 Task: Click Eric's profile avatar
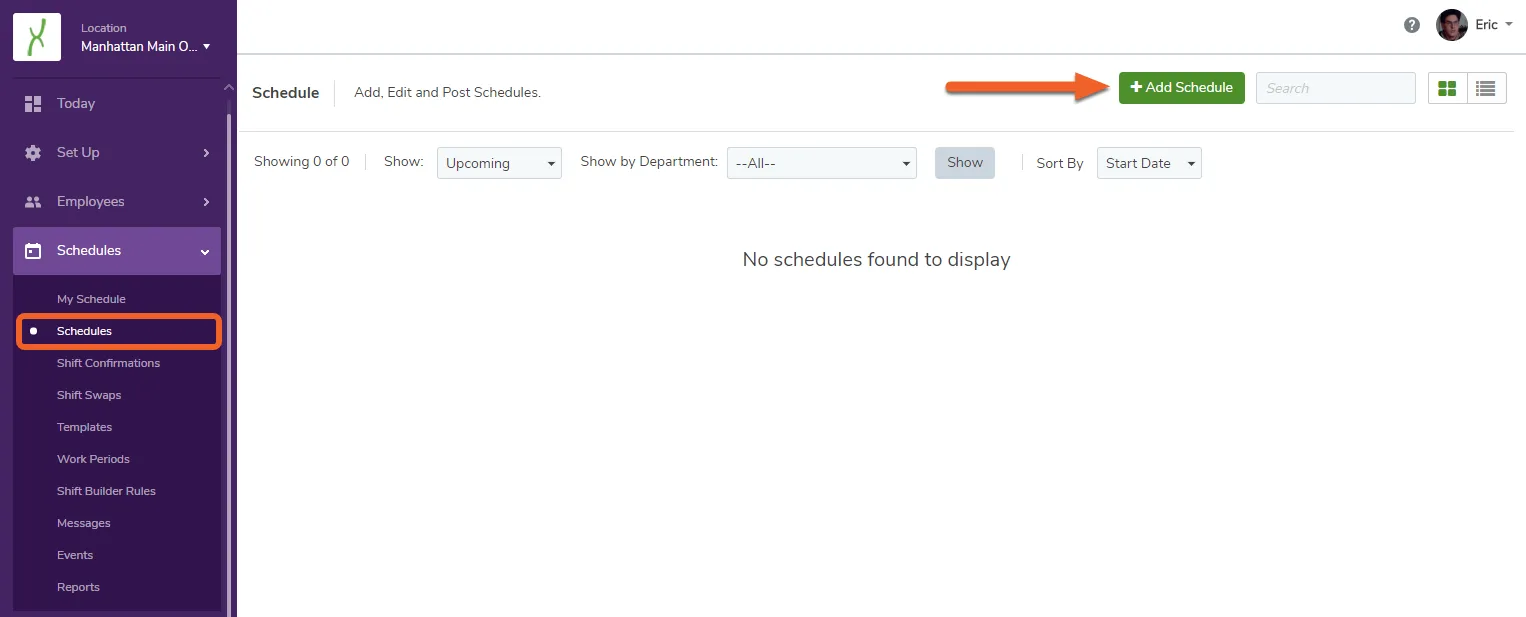point(1452,25)
